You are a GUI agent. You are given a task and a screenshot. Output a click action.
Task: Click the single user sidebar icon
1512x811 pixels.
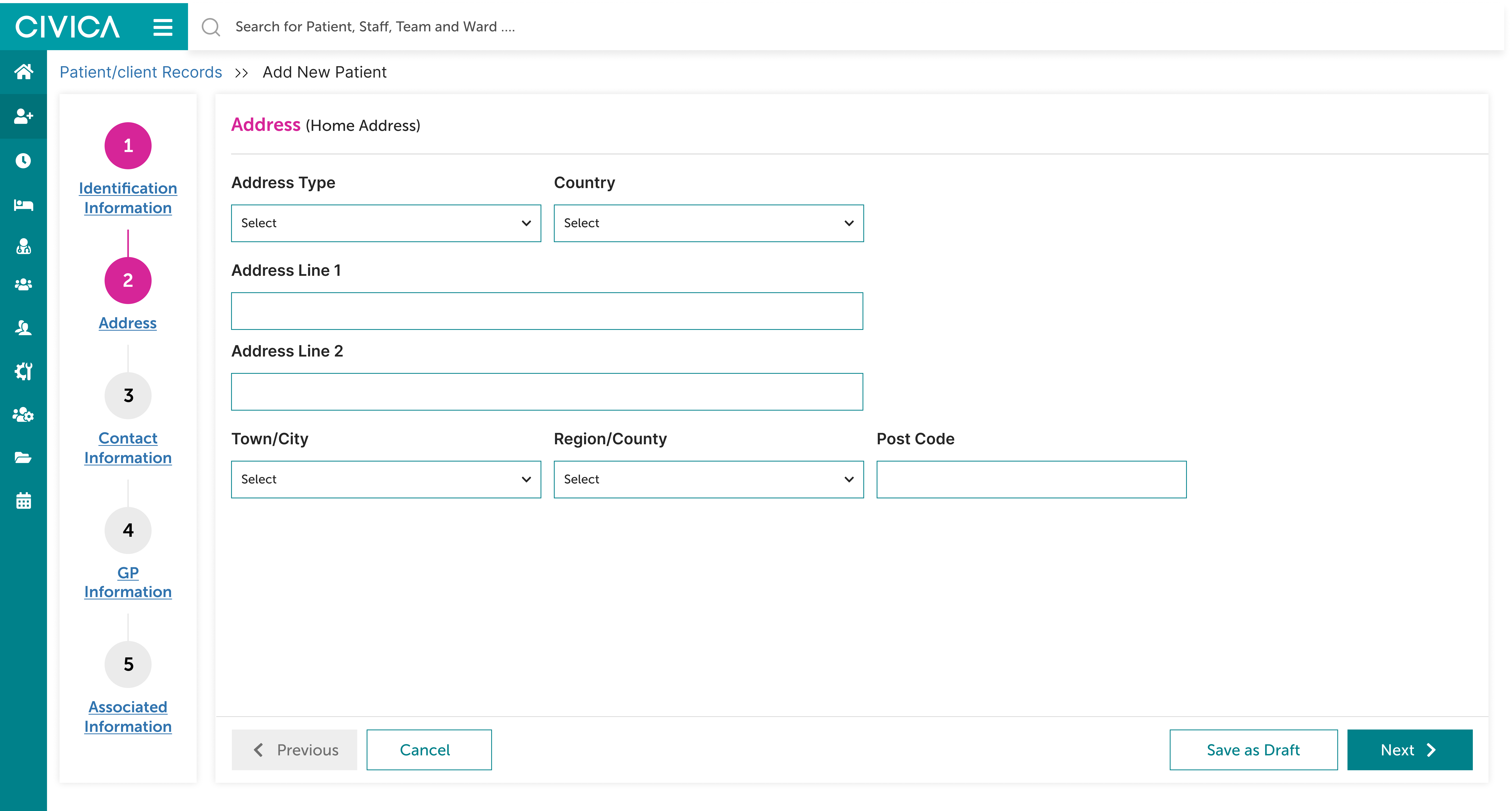tap(24, 328)
